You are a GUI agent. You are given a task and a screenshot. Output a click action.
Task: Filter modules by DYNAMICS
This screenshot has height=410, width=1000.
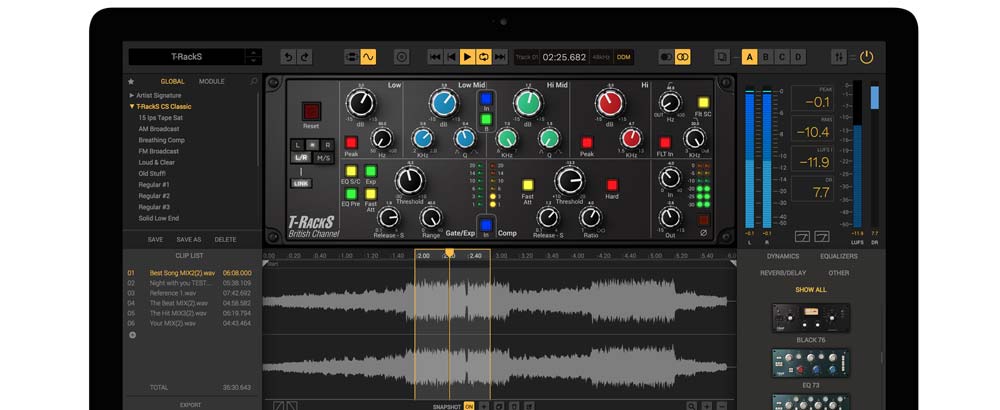point(783,256)
